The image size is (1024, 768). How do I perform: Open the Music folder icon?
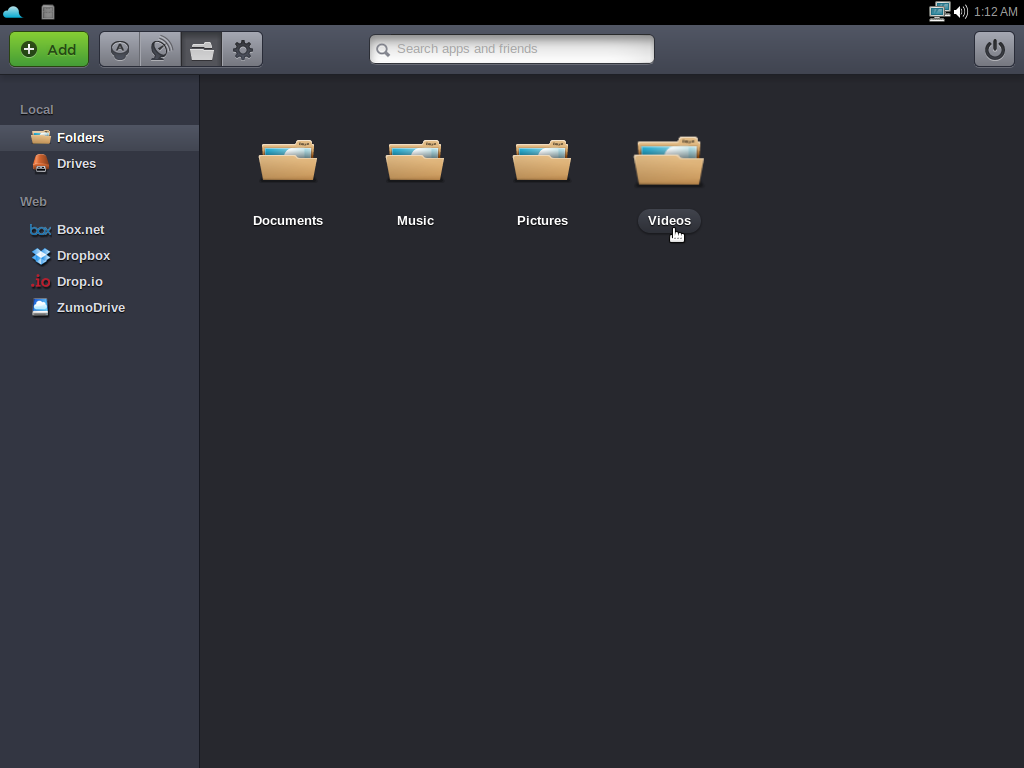415,161
